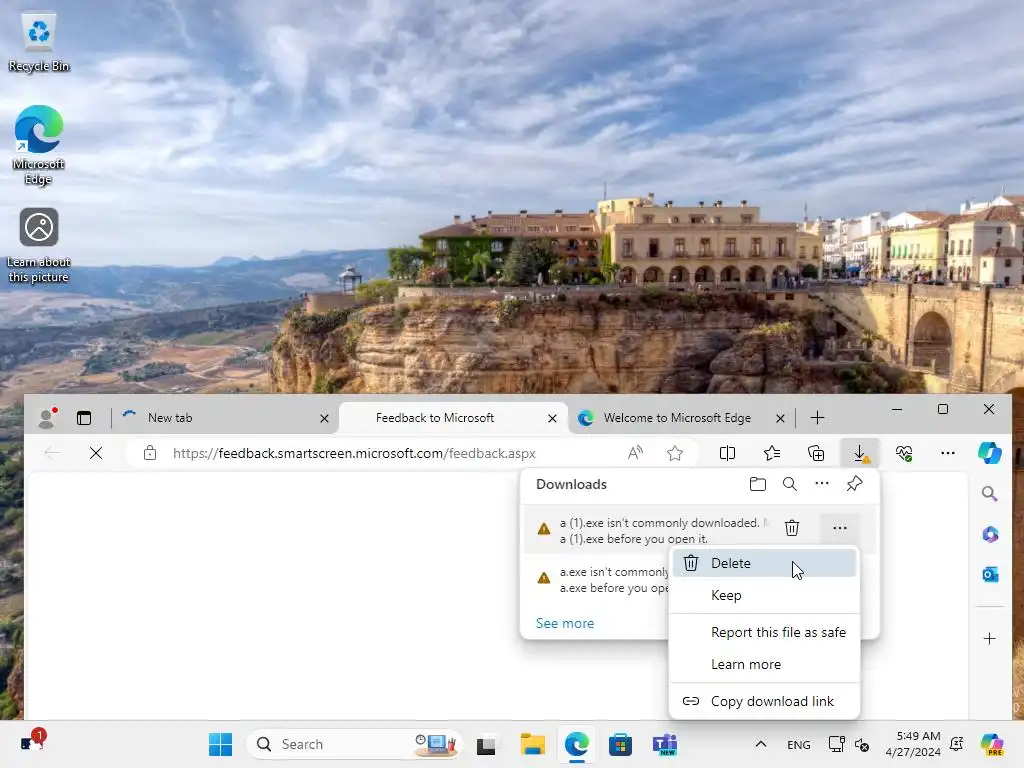Screen dimensions: 1024x768
Task: Open the clock showing 5:49 AM
Action: point(913,744)
